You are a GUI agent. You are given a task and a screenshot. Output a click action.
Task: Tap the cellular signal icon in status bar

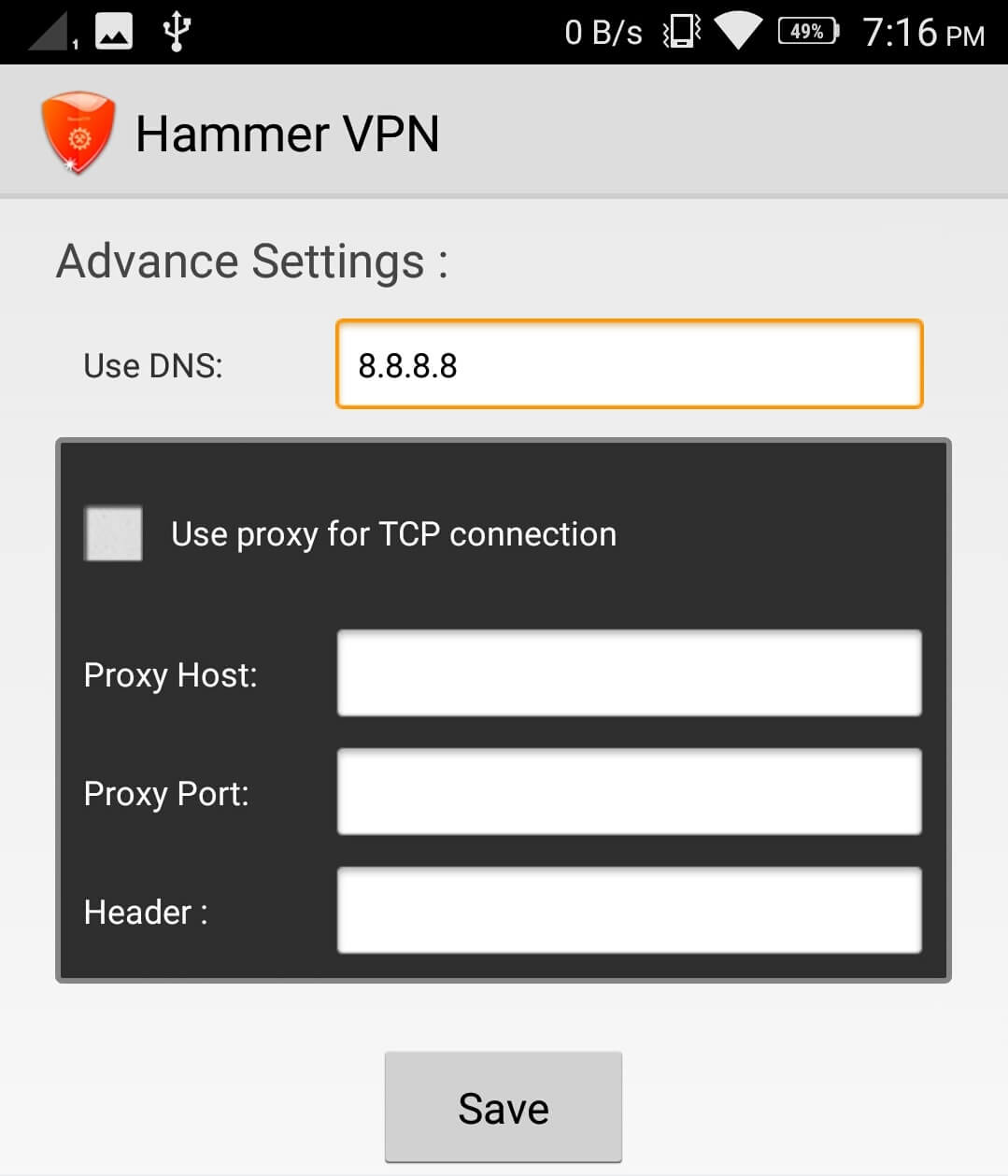(x=52, y=31)
